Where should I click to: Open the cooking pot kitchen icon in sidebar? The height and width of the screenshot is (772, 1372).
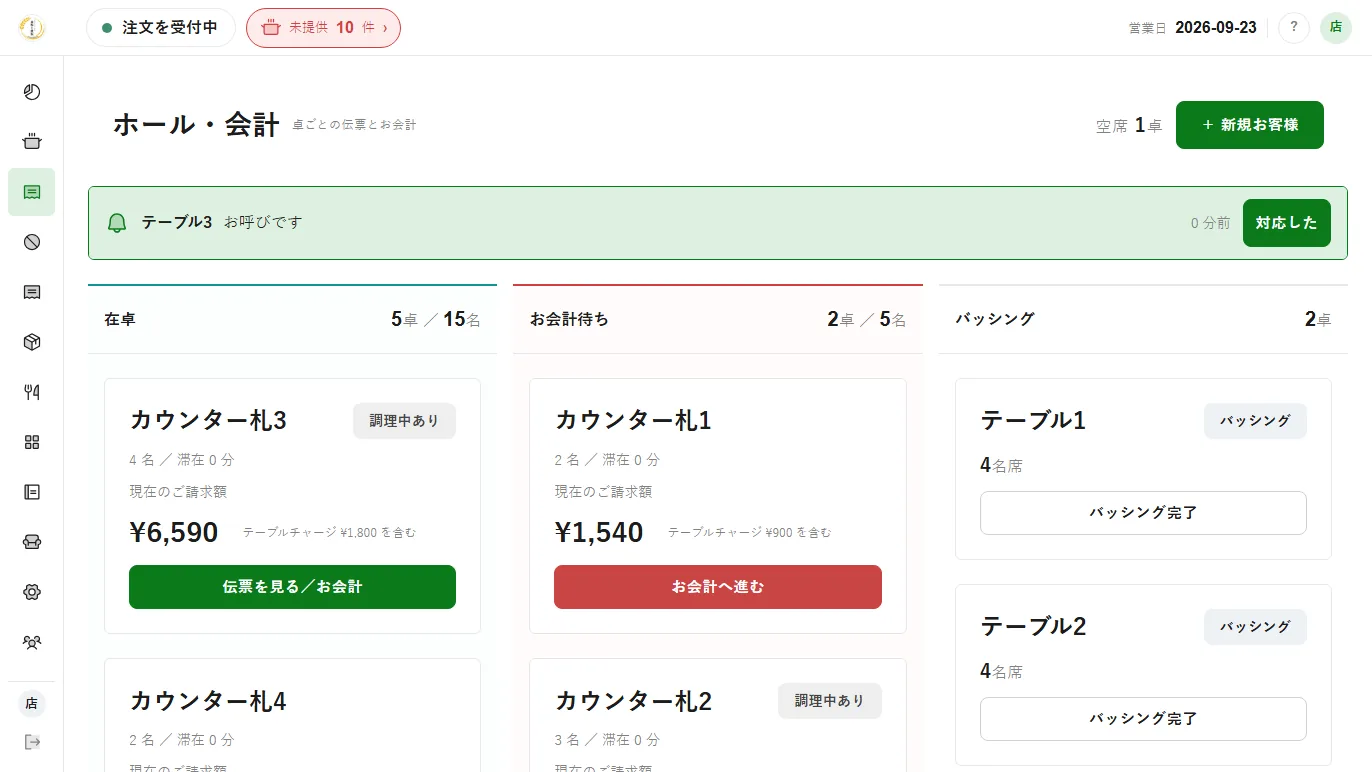(32, 142)
